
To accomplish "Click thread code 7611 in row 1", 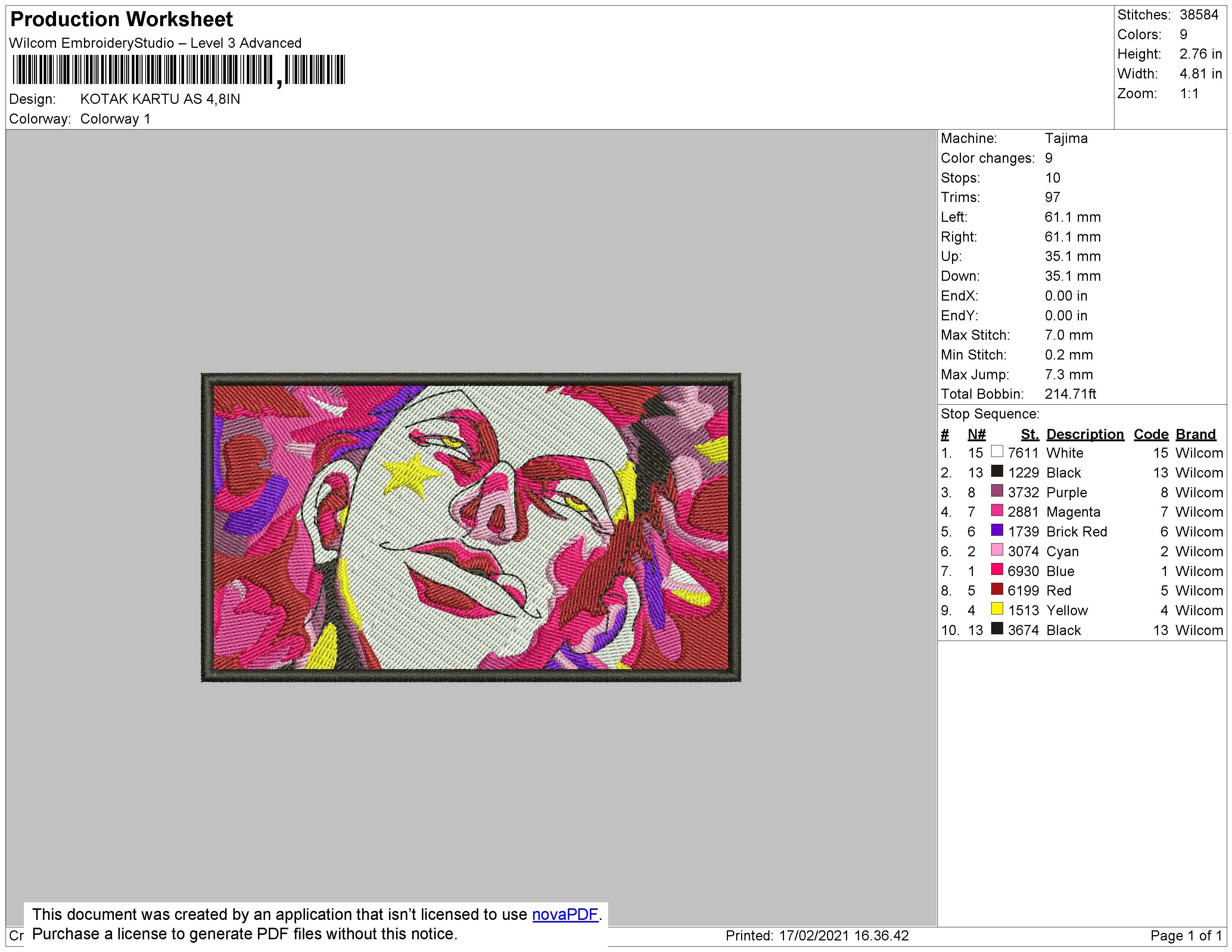I will [x=1023, y=453].
